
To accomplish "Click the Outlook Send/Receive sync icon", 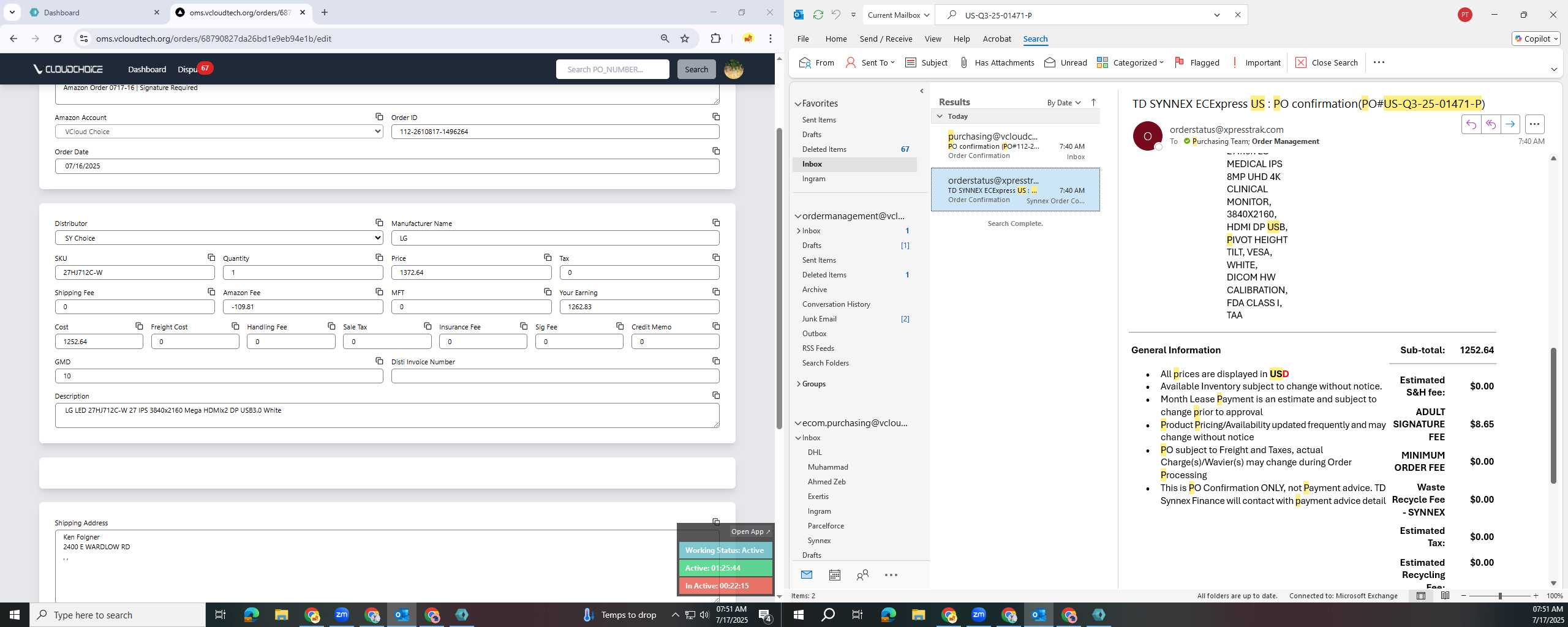I will pyautogui.click(x=818, y=15).
